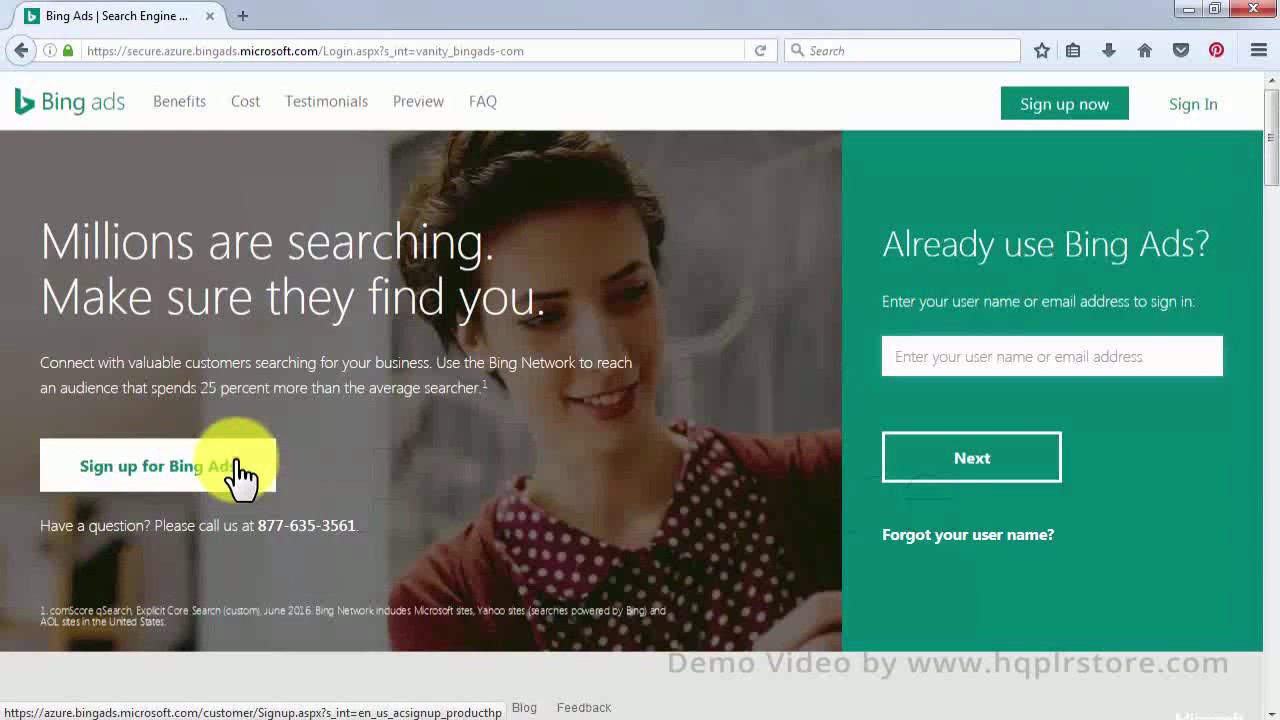Click the Next button
1280x720 pixels.
click(x=972, y=458)
